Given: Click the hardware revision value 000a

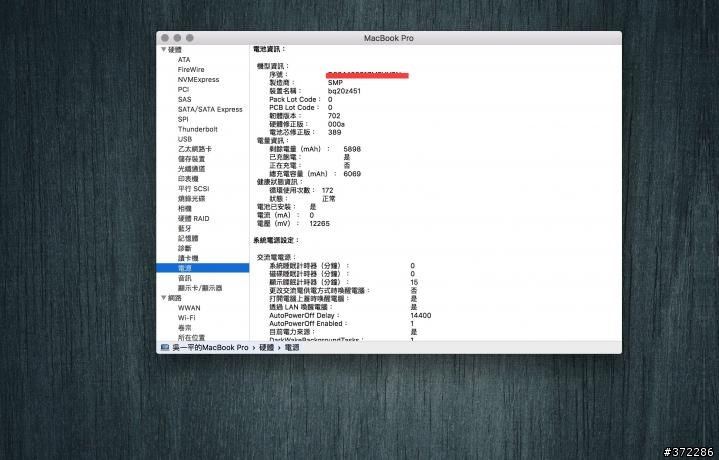Looking at the screenshot, I should click(x=336, y=124).
